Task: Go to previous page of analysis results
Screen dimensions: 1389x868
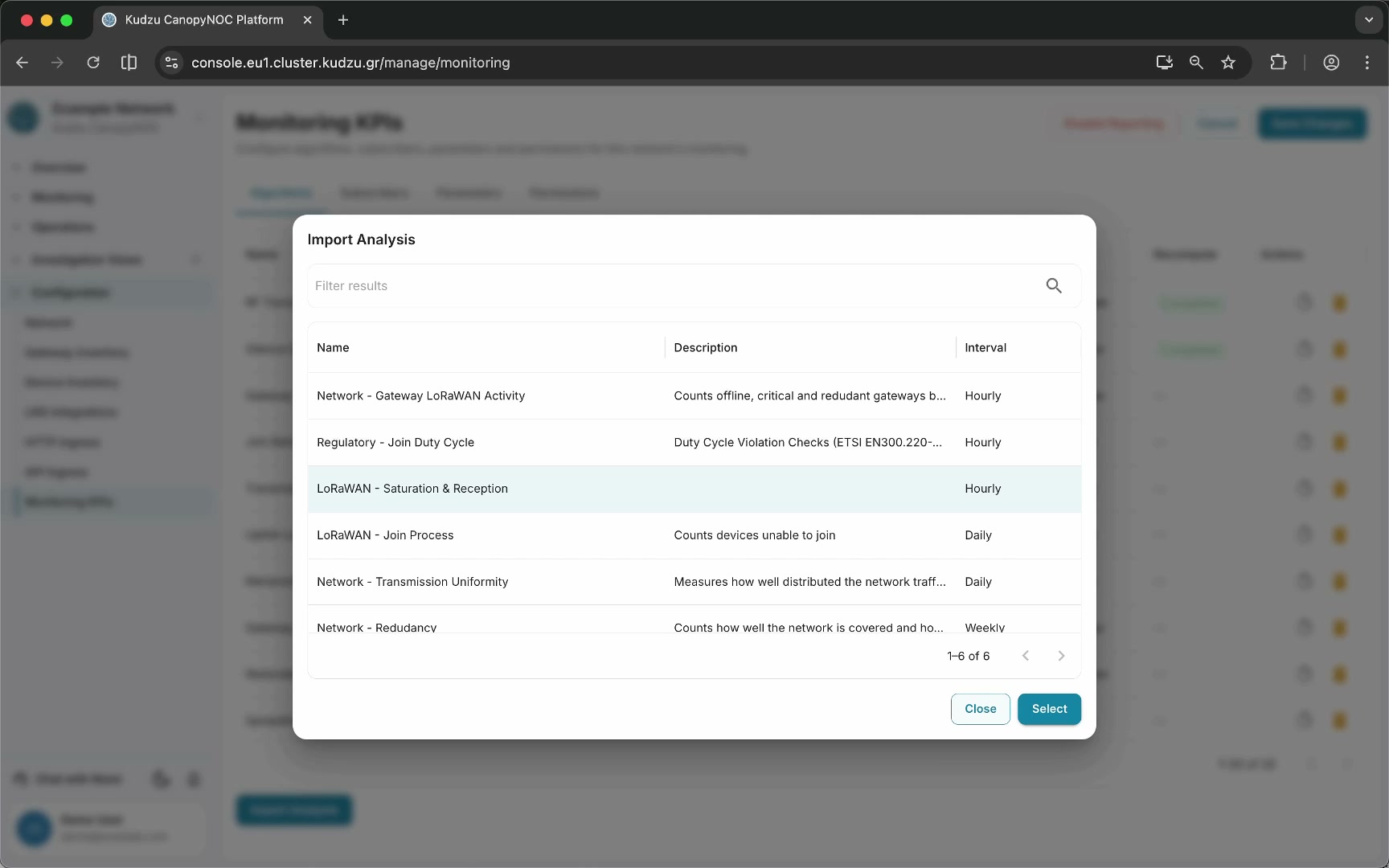Action: [1026, 656]
